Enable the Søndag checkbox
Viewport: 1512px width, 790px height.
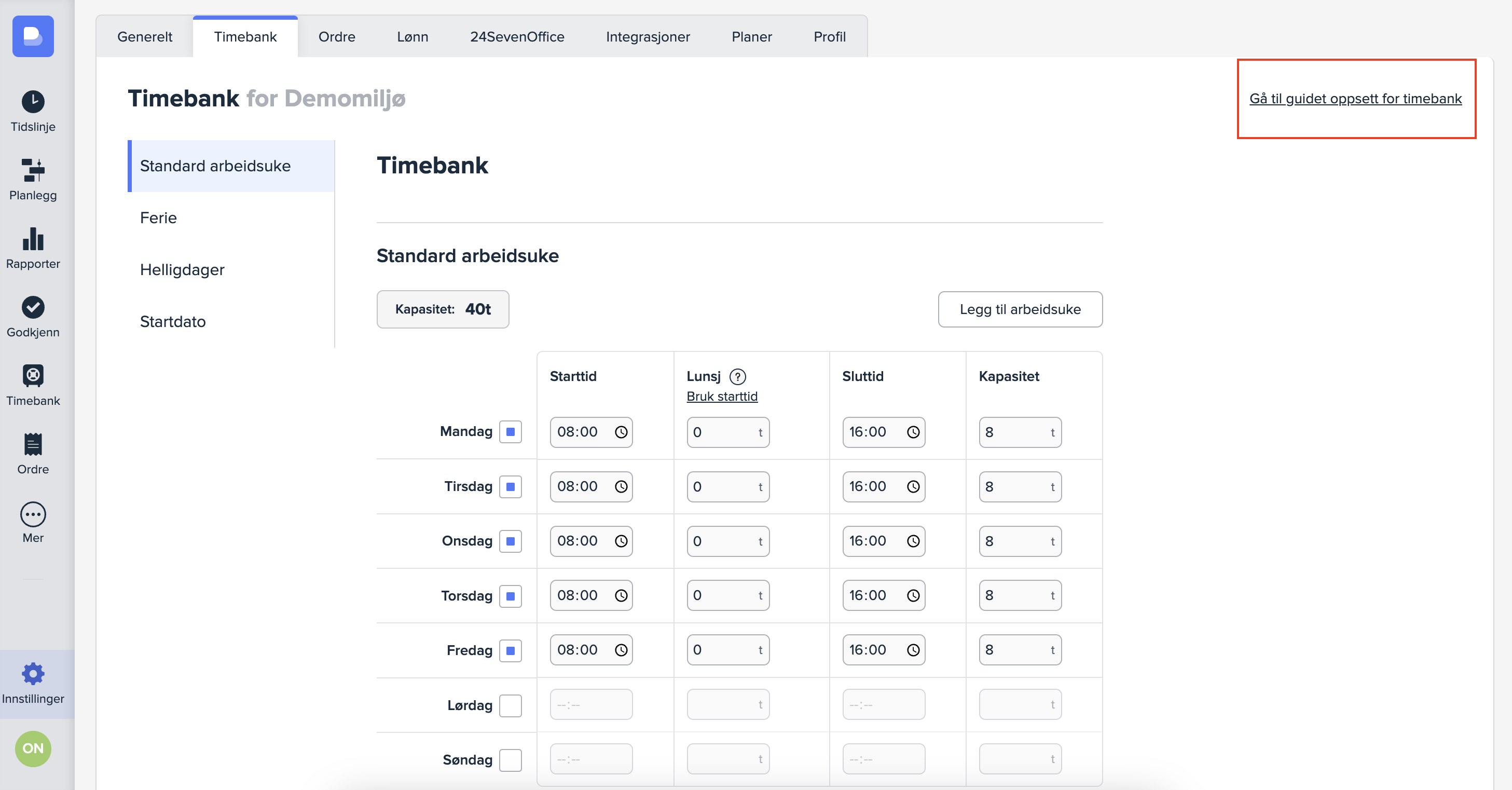click(x=510, y=759)
